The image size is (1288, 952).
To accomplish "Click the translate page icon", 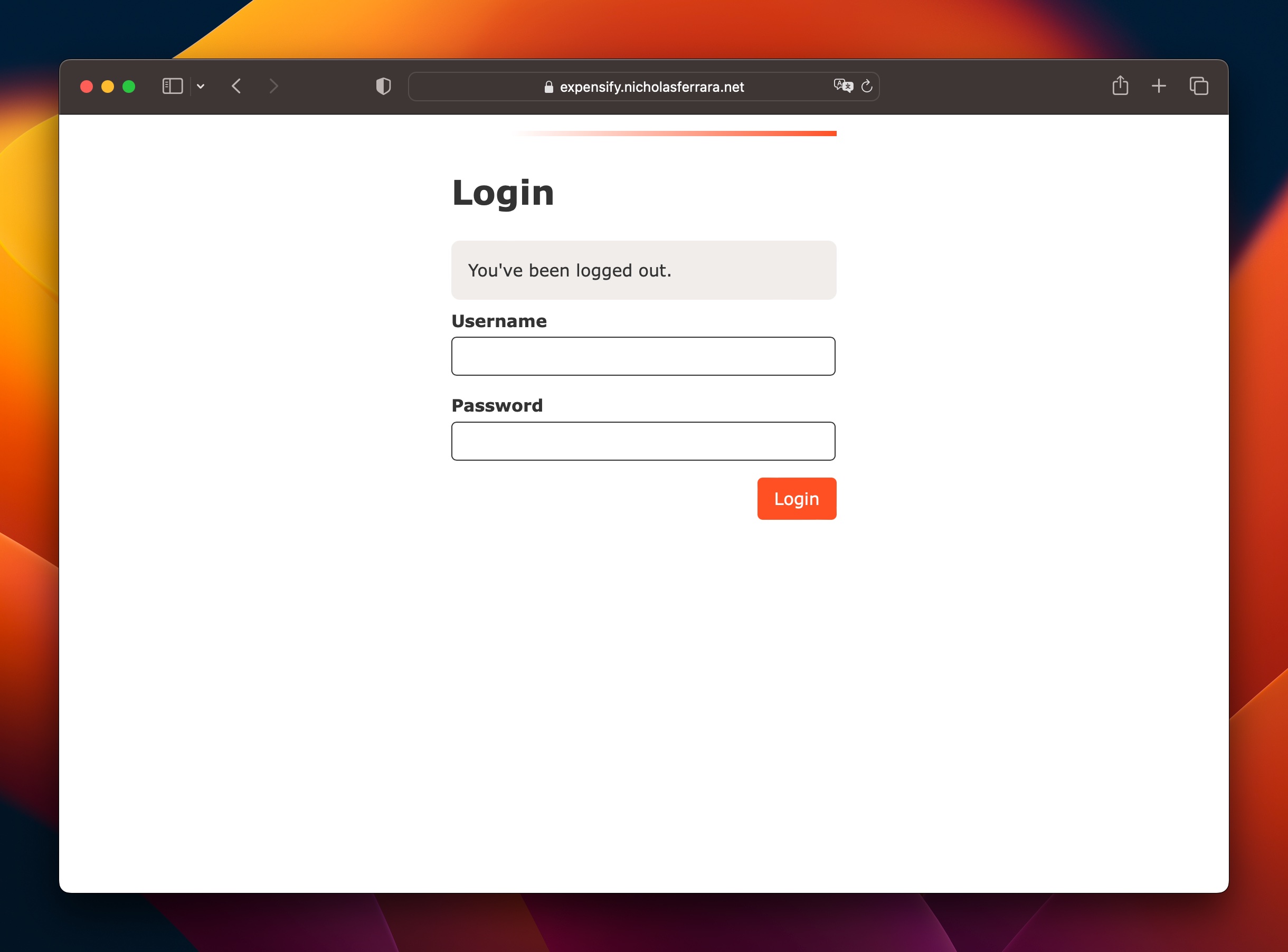I will tap(843, 87).
